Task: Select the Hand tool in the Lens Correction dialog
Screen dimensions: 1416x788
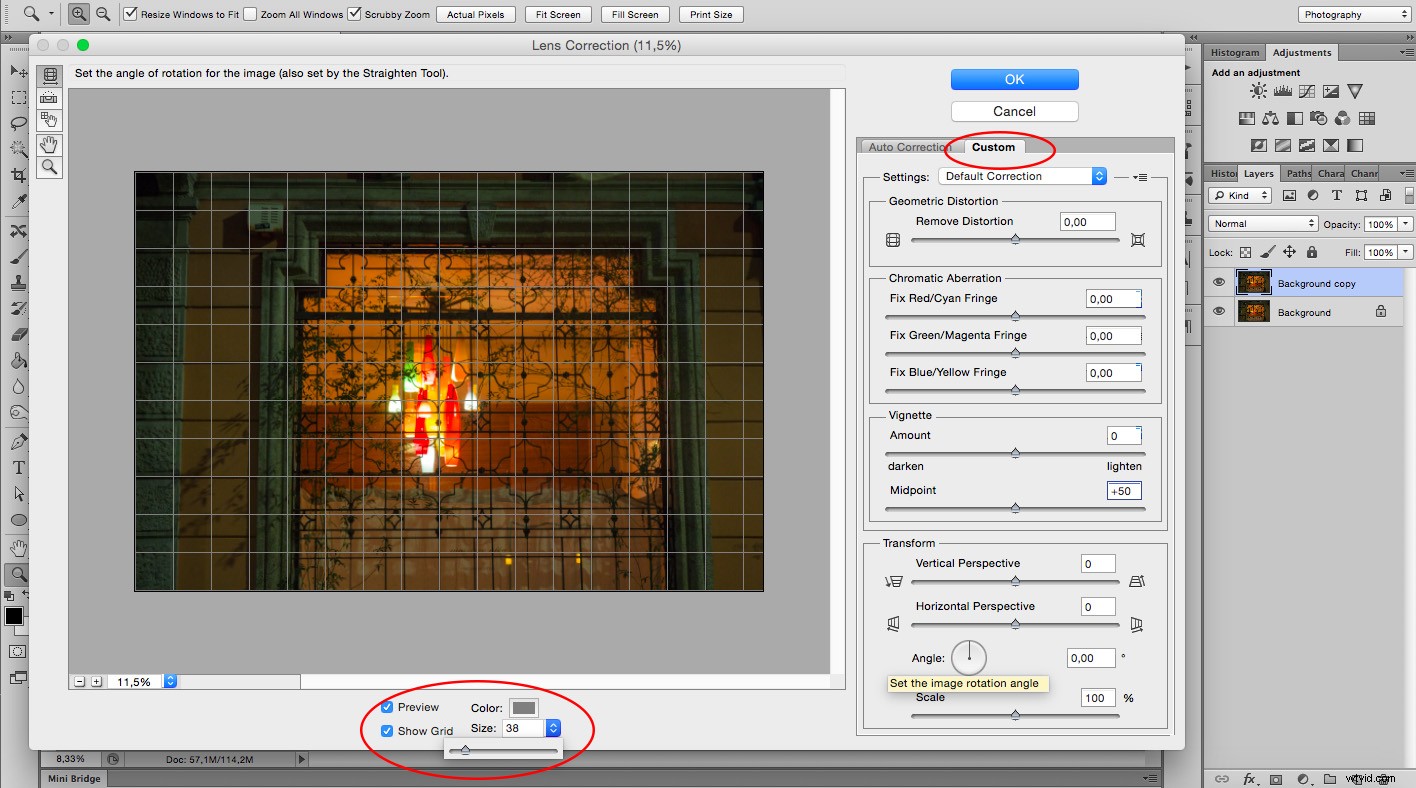Action: 49,144
